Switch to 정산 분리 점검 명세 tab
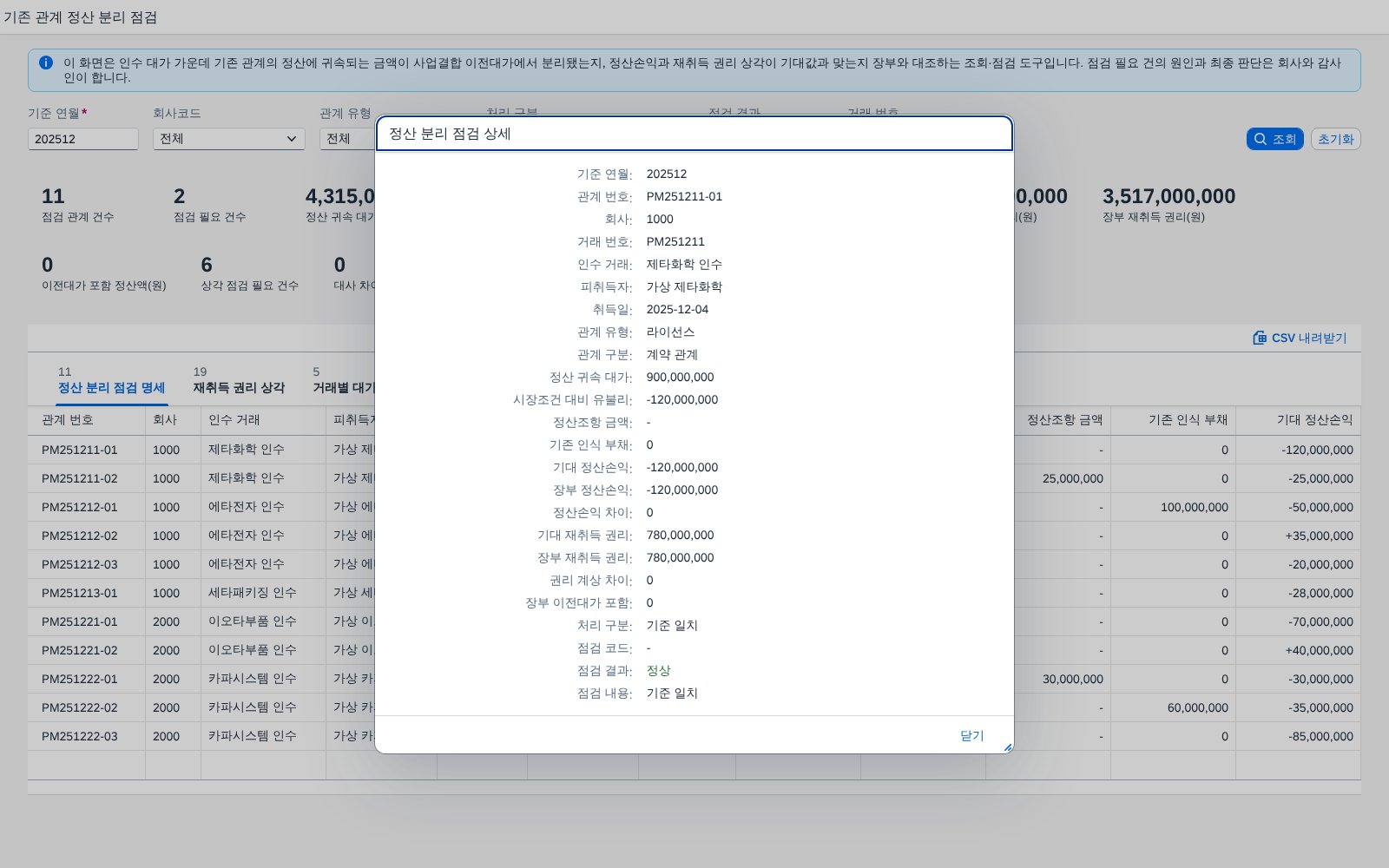Screen dimensions: 1389x868 click(x=111, y=380)
